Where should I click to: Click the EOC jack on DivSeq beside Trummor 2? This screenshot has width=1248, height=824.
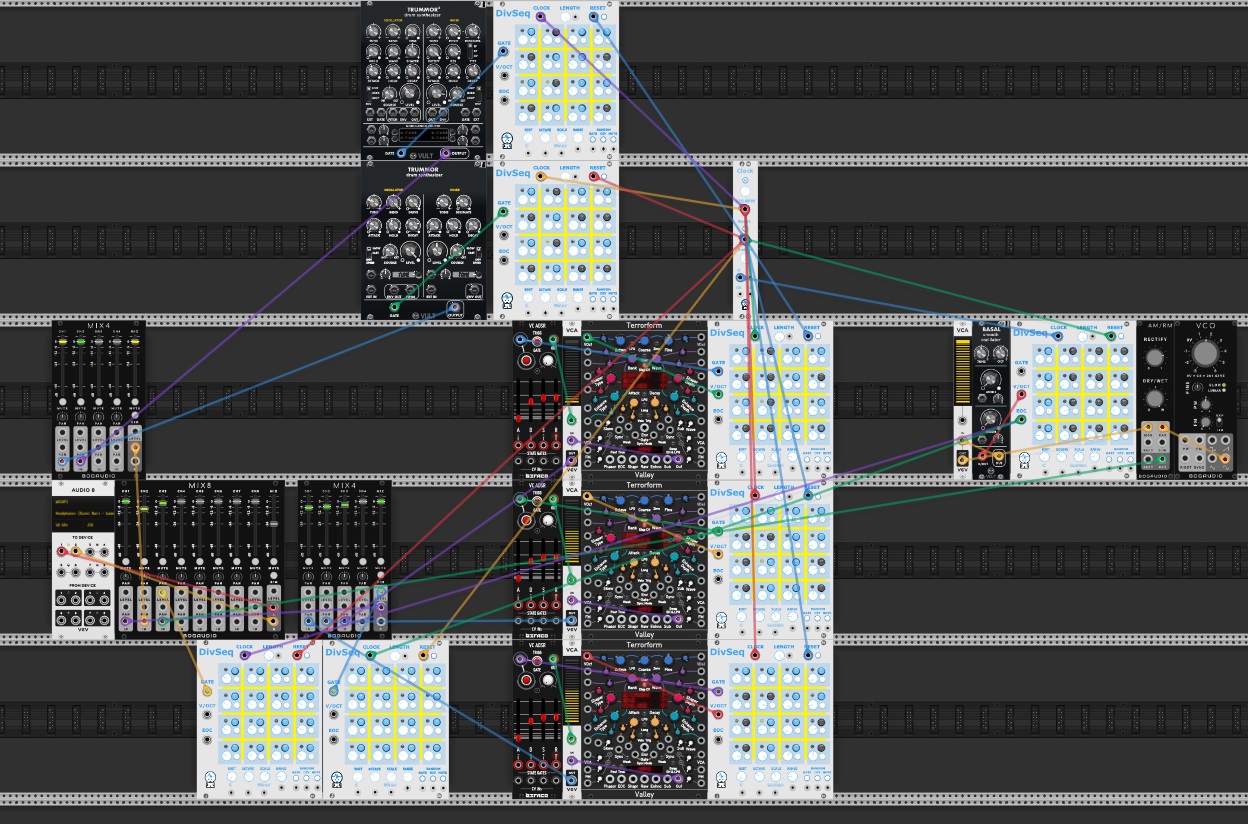coord(505,100)
